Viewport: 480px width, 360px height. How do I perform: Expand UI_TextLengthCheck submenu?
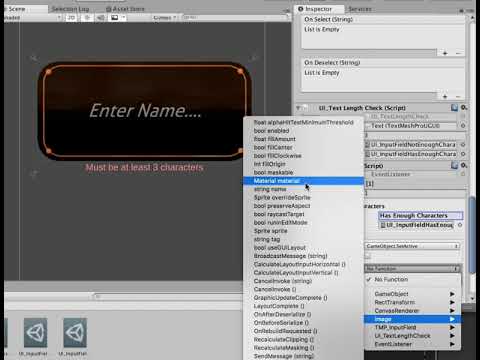point(412,336)
